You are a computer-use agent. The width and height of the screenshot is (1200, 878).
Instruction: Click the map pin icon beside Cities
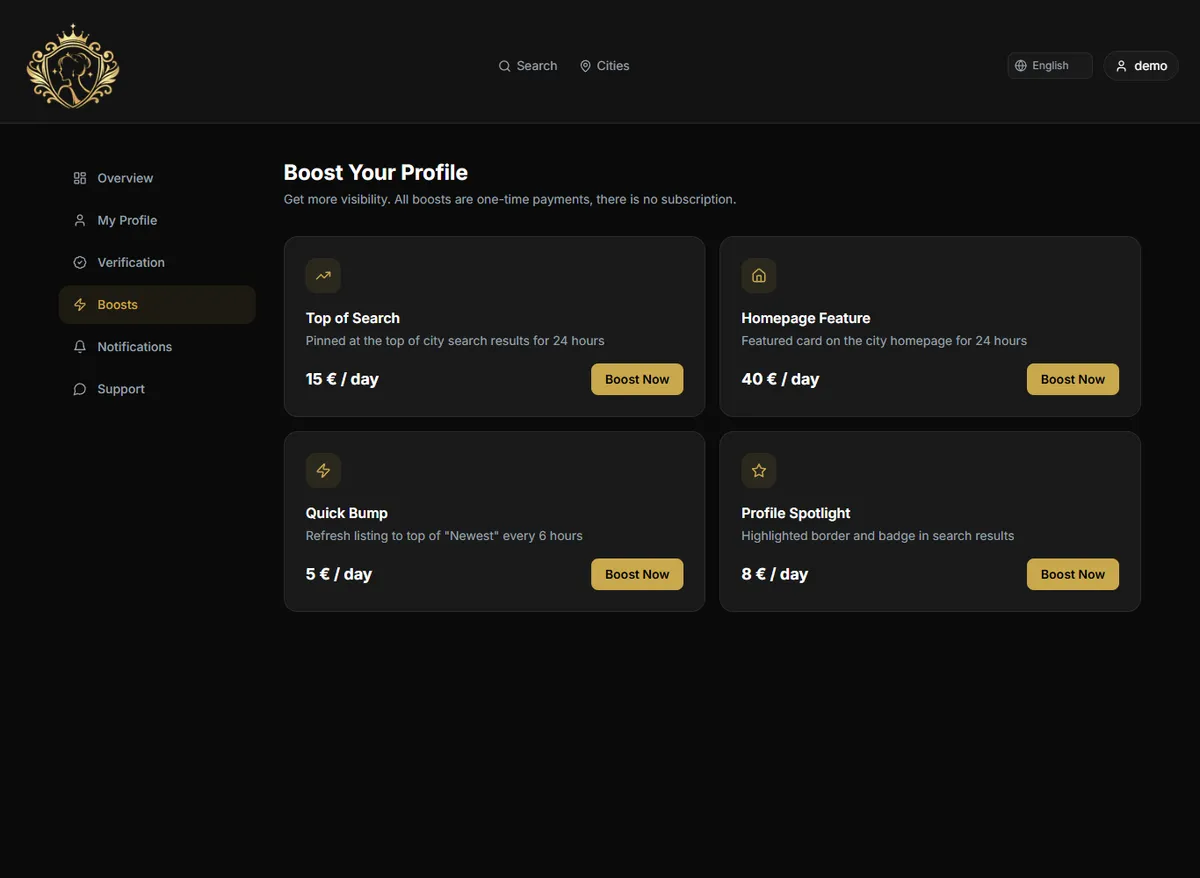[585, 66]
